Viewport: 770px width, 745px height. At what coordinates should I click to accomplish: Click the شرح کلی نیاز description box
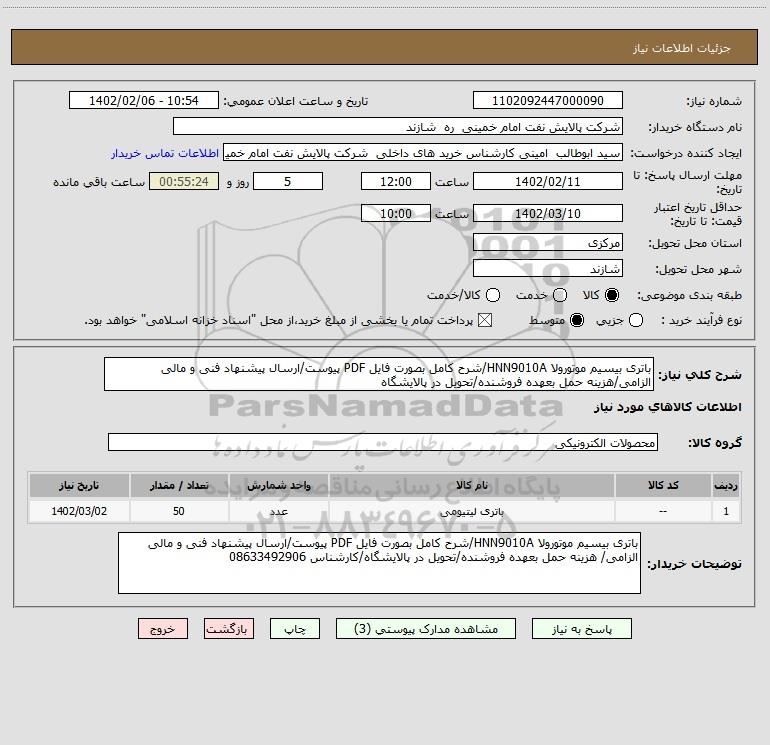click(x=379, y=375)
